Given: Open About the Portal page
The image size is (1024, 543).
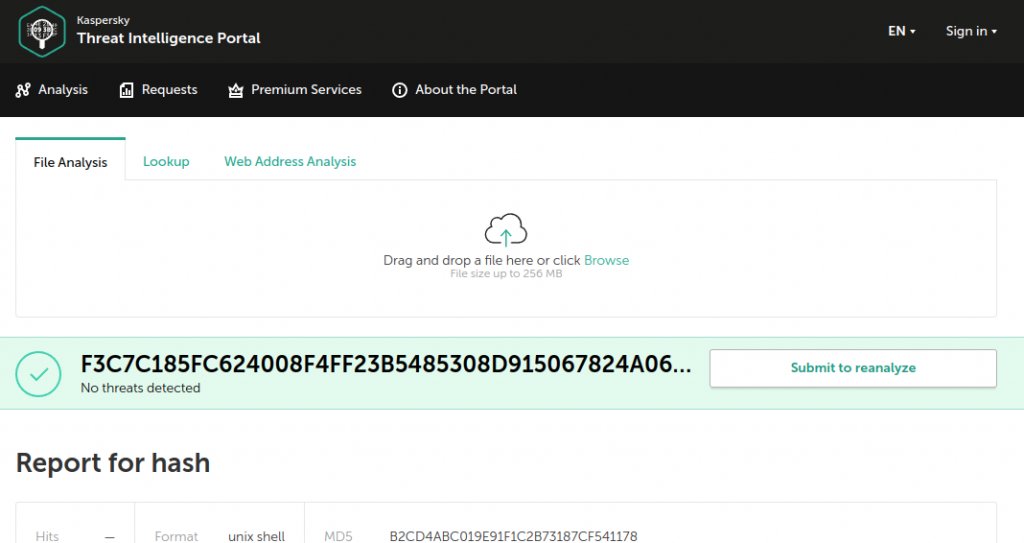Looking at the screenshot, I should pyautogui.click(x=466, y=90).
